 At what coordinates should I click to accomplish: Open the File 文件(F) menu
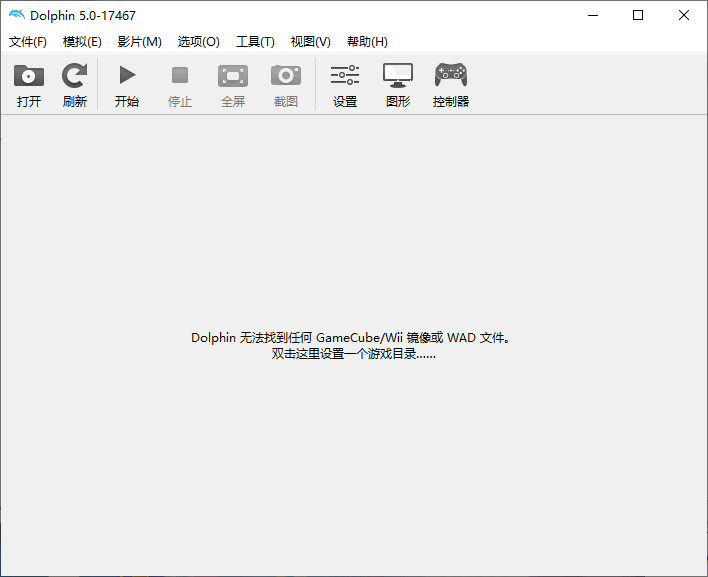tap(28, 42)
